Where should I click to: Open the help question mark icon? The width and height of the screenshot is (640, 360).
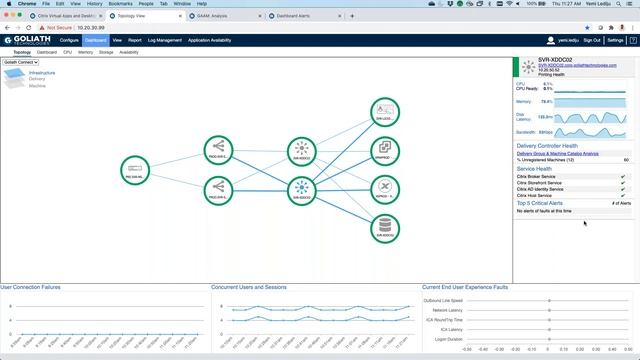(x=633, y=40)
